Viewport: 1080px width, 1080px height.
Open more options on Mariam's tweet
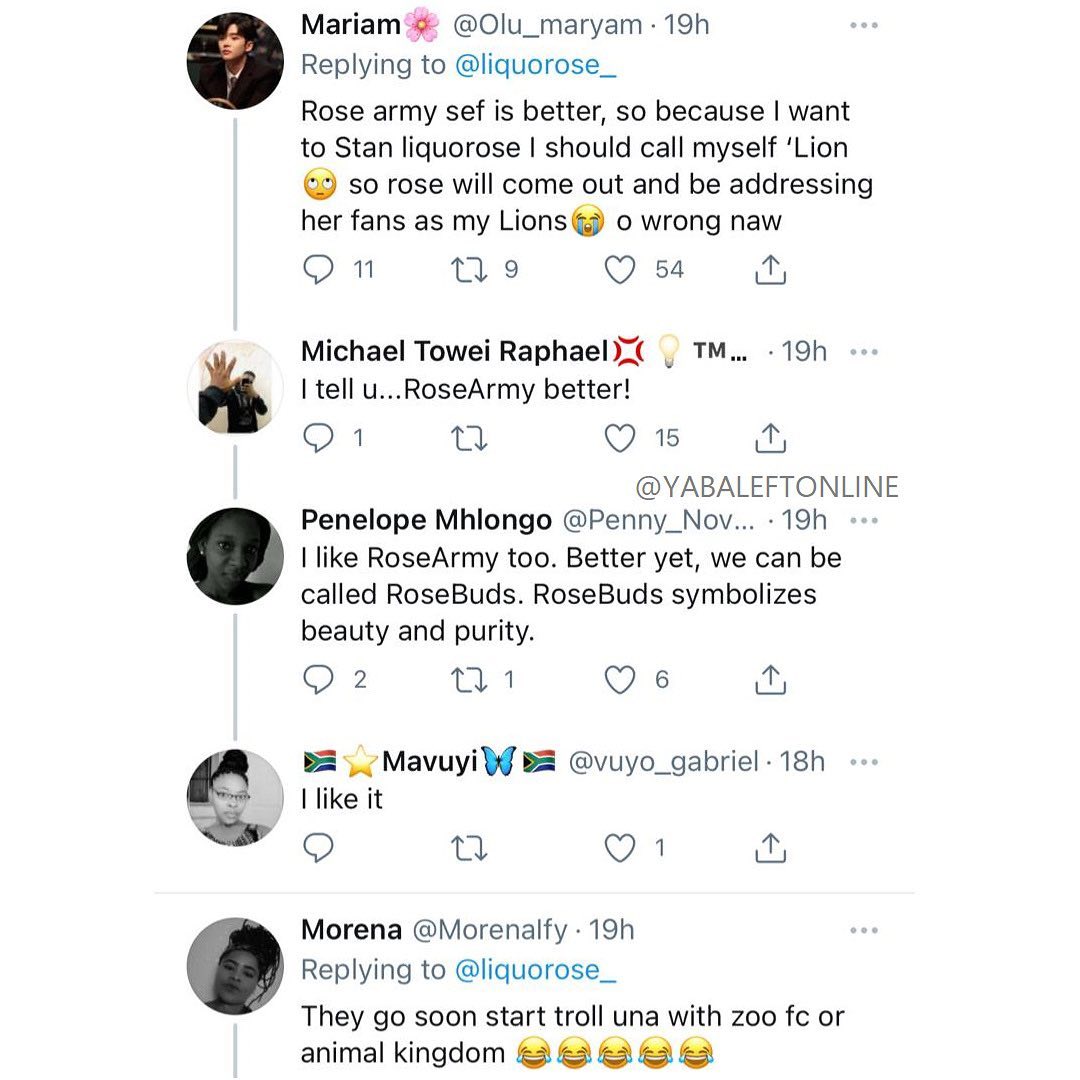[x=862, y=26]
